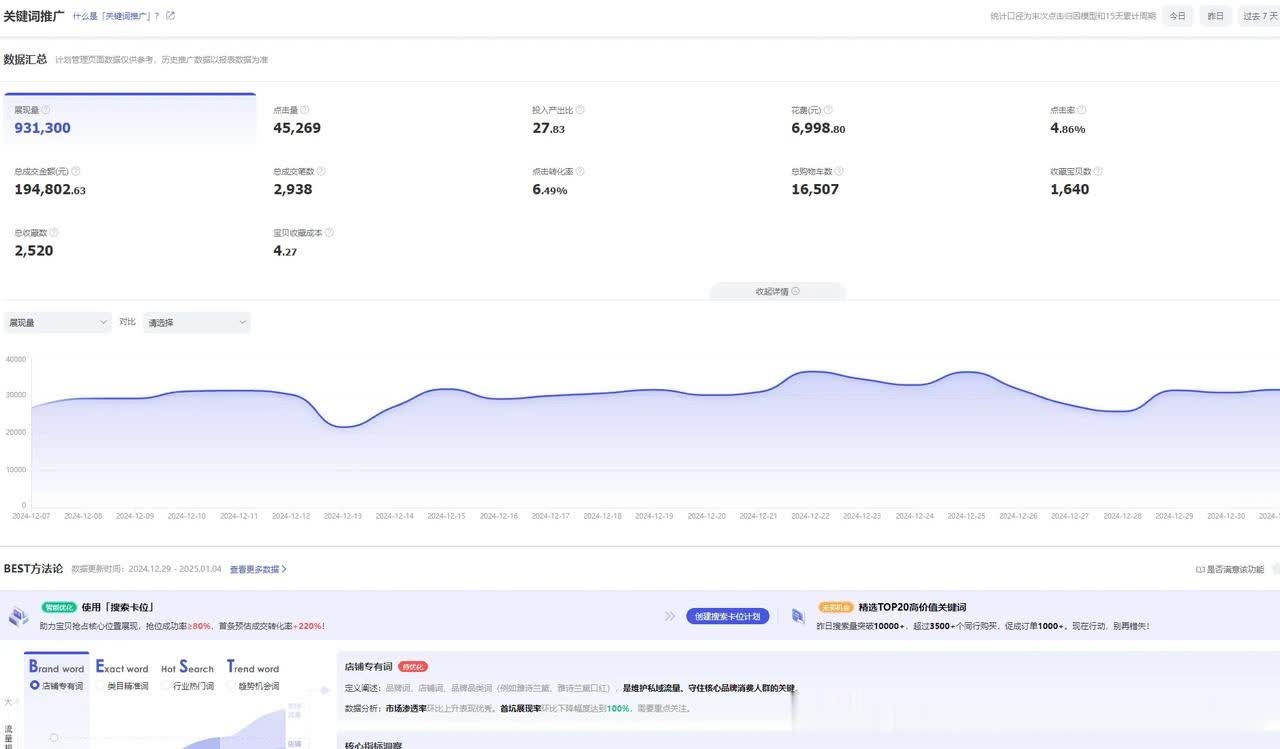This screenshot has height=749, width=1280.
Task: Select the 类目精准词 radio option
Action: click(x=100, y=686)
